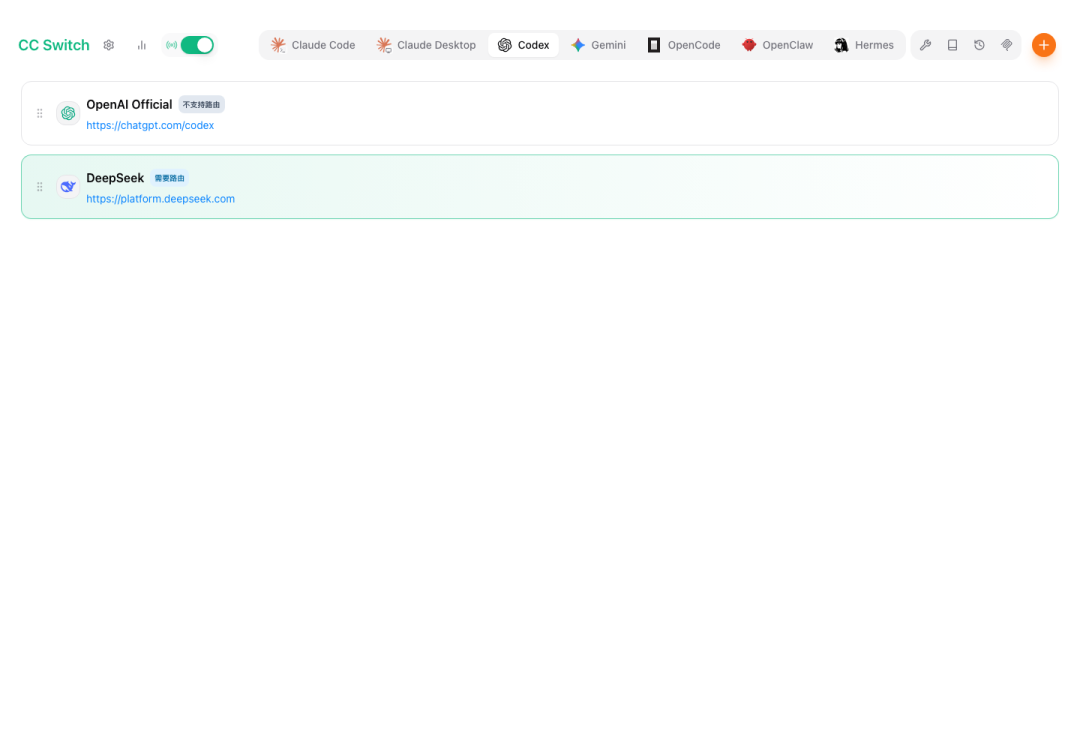Open the history clock icon
The image size is (1080, 750).
pyautogui.click(x=979, y=45)
